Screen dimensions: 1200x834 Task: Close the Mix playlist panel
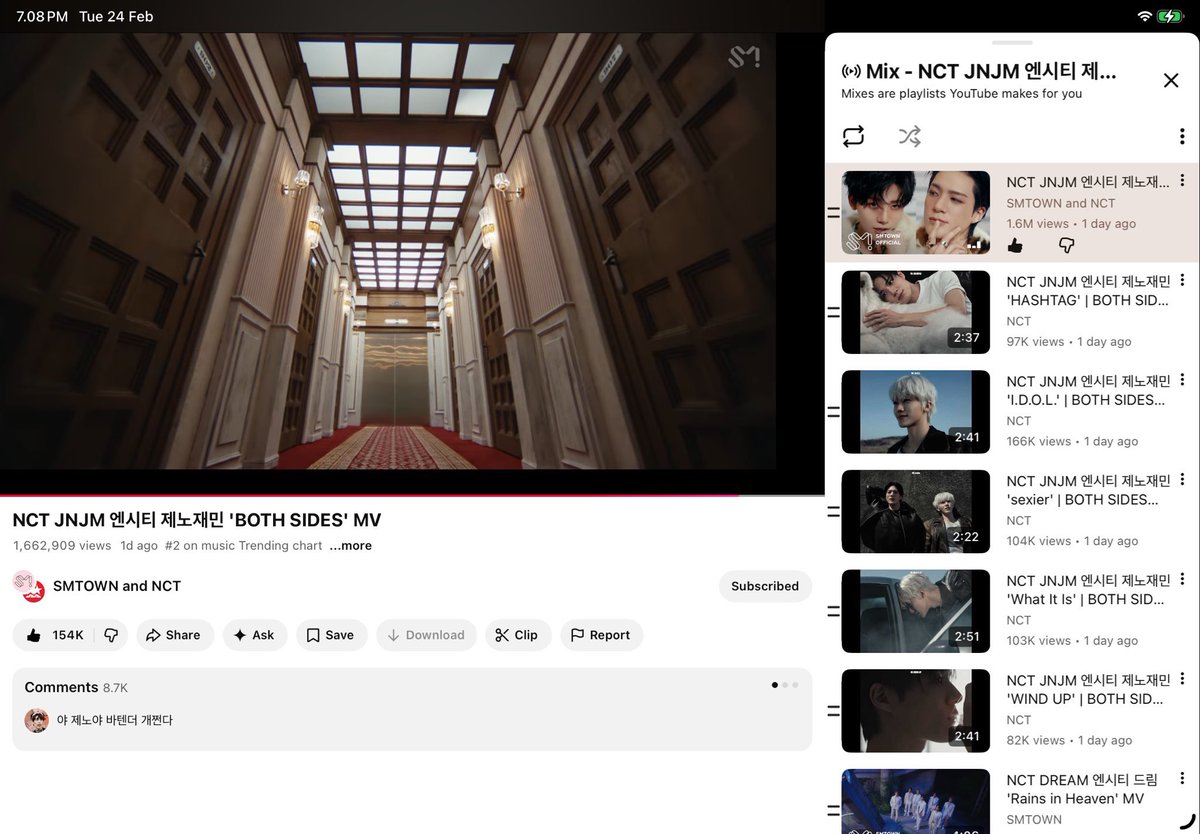[x=1171, y=80]
